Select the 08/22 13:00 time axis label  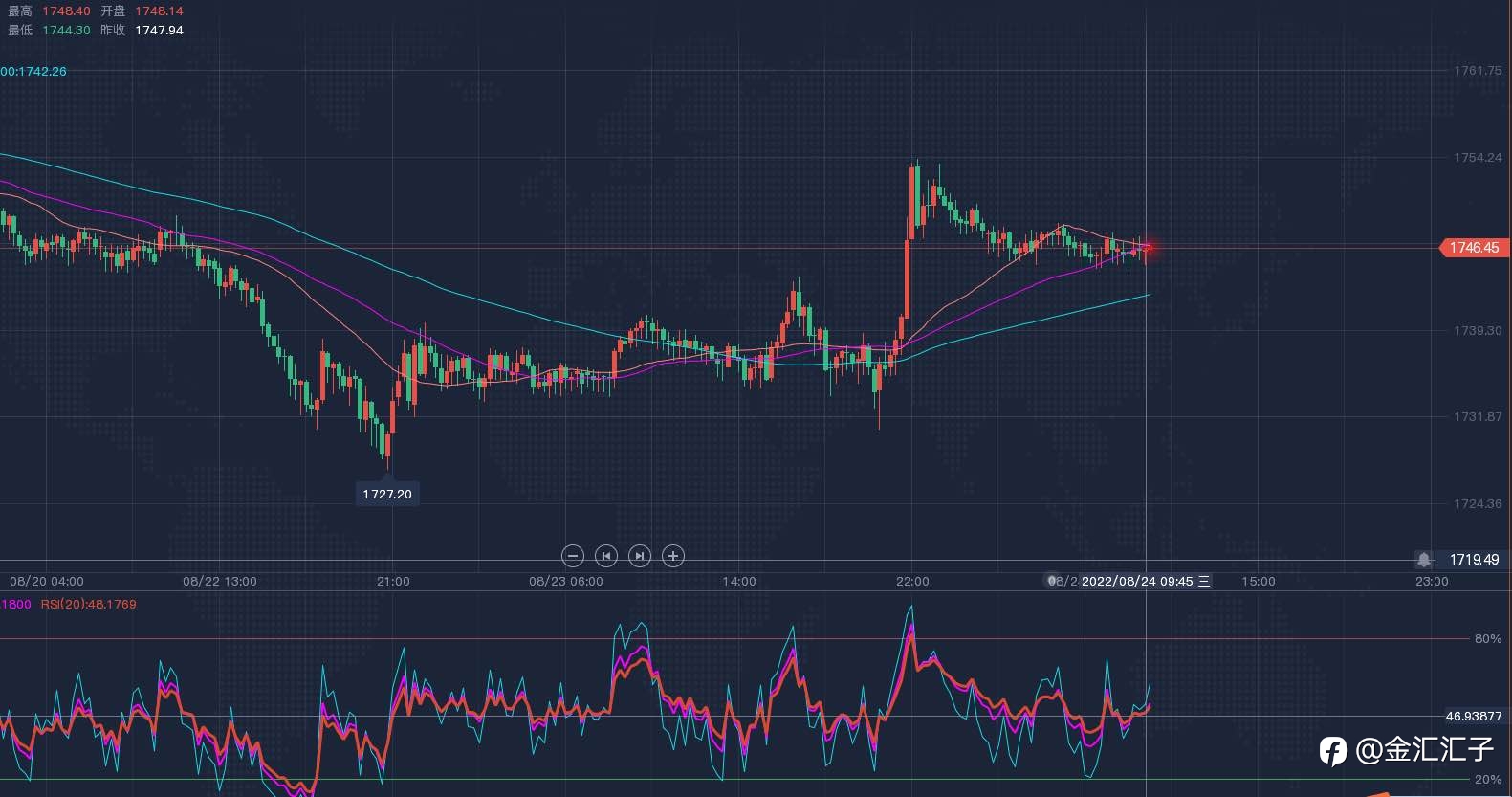pyautogui.click(x=220, y=581)
